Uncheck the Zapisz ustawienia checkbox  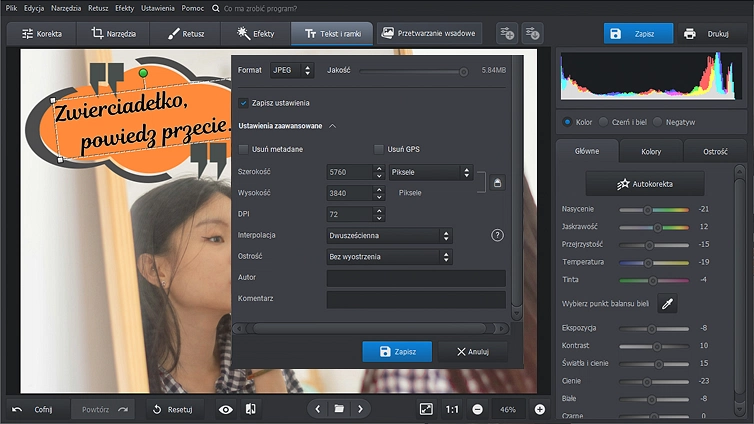(244, 103)
